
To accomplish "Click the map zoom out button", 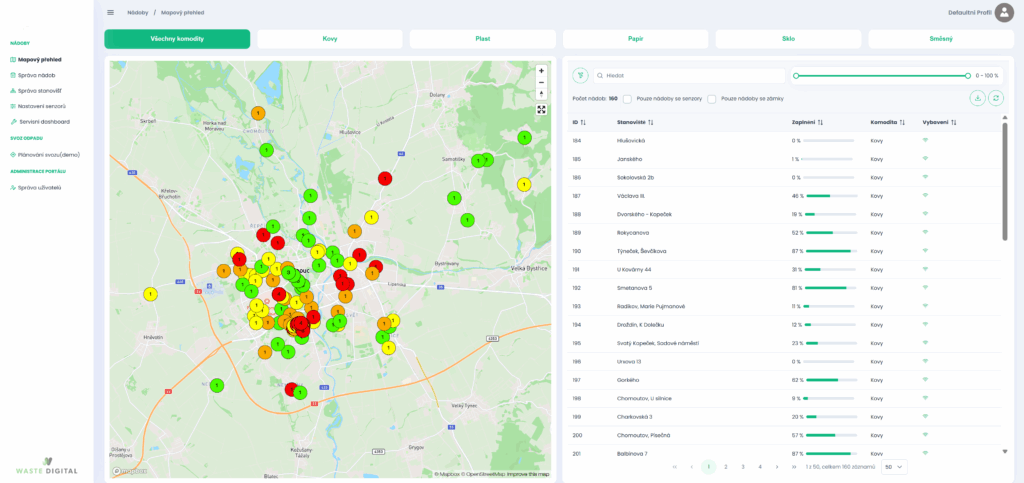I will pyautogui.click(x=541, y=83).
